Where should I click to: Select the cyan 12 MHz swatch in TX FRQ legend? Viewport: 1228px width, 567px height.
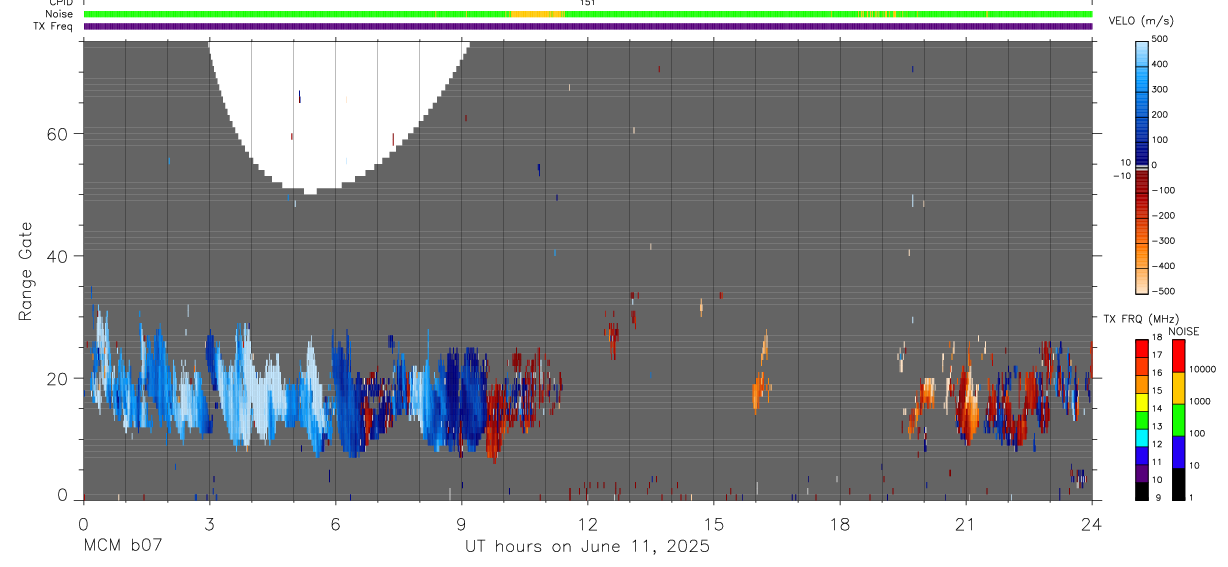coord(1142,437)
